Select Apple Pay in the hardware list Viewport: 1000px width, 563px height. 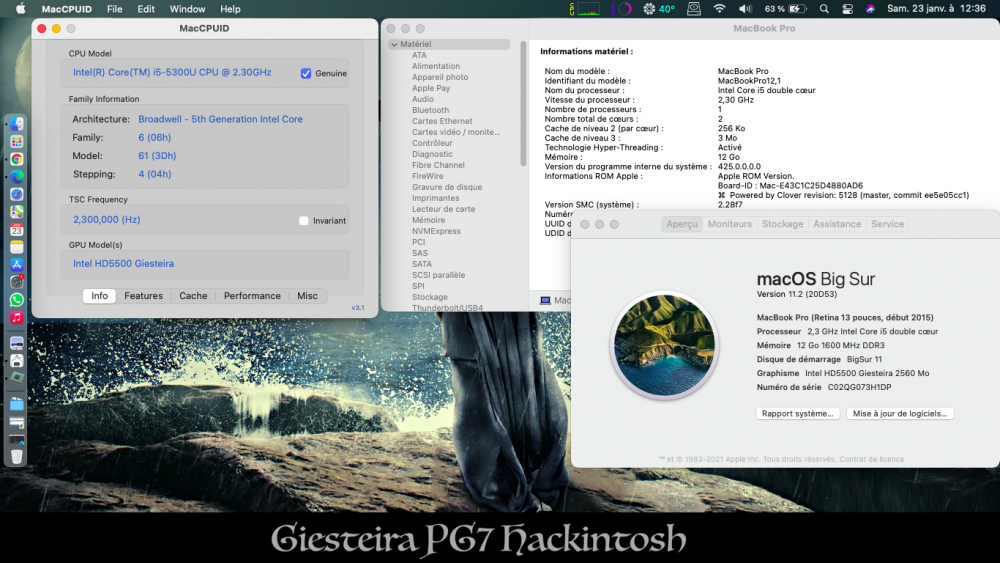tap(431, 88)
